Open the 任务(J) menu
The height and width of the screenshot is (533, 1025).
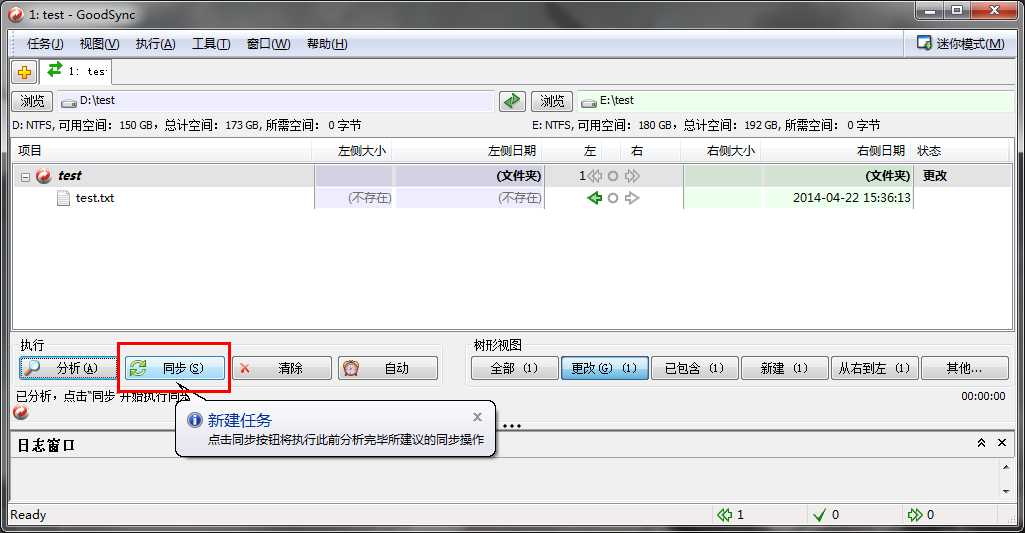(x=45, y=44)
